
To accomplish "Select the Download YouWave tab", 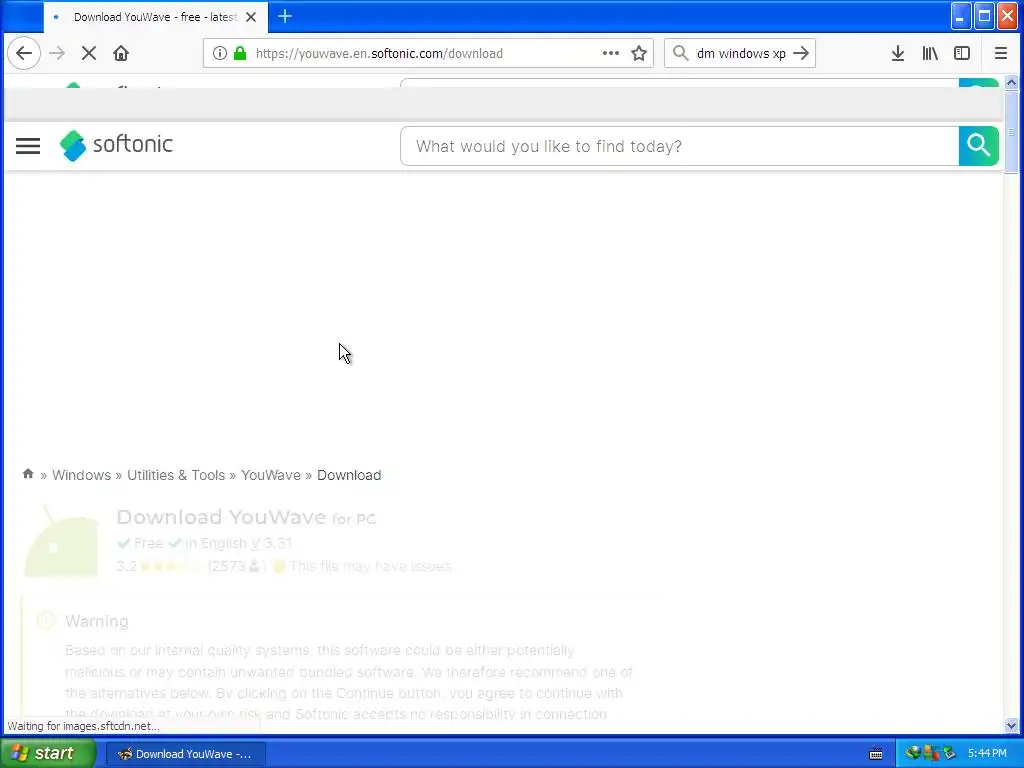I will pos(155,17).
